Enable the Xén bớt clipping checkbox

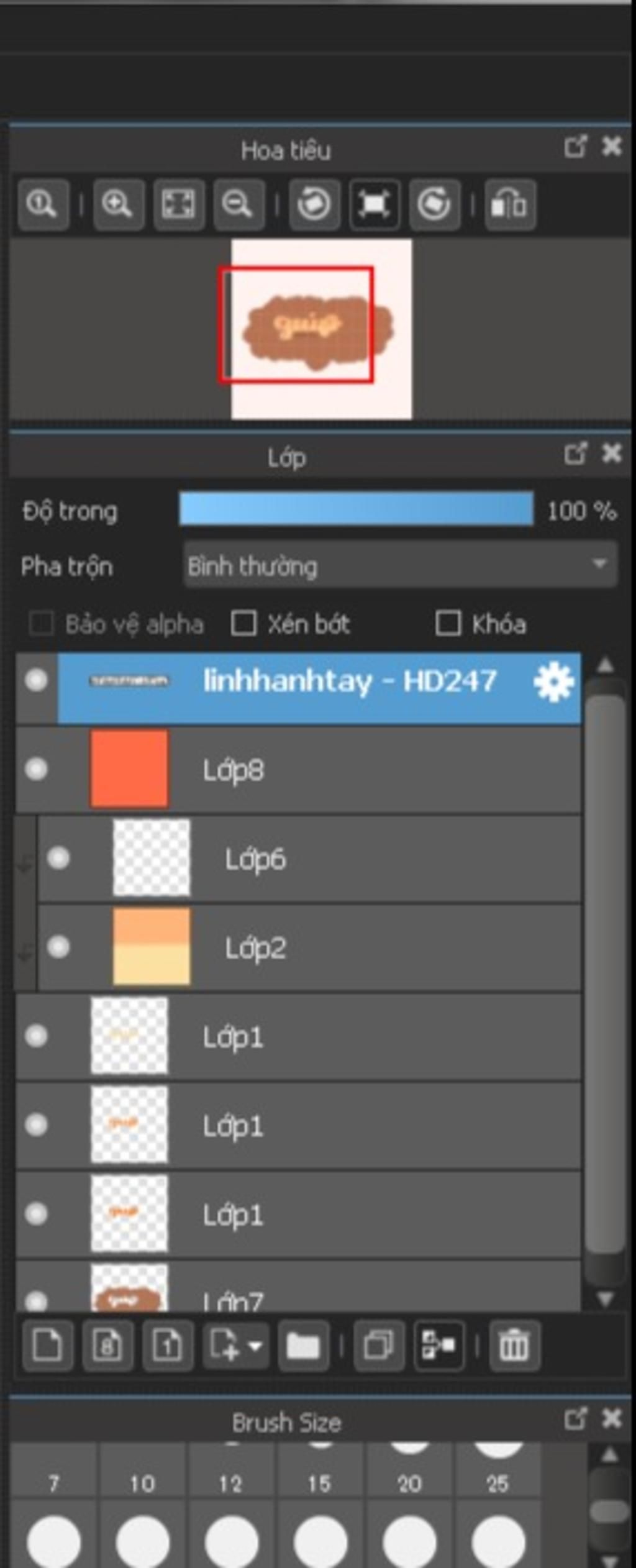(x=243, y=623)
